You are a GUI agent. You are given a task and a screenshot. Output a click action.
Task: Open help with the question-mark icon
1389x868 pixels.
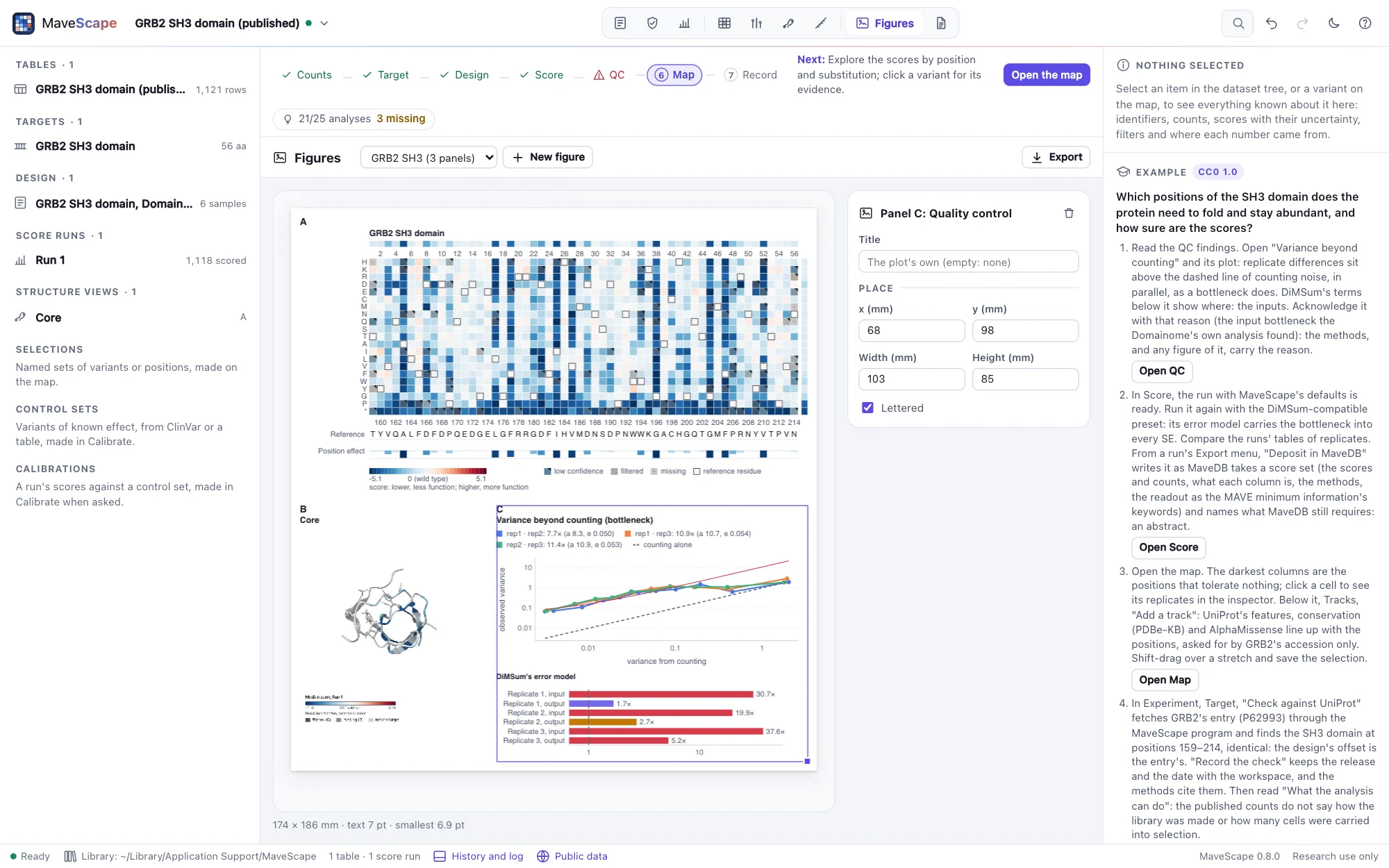(1365, 23)
